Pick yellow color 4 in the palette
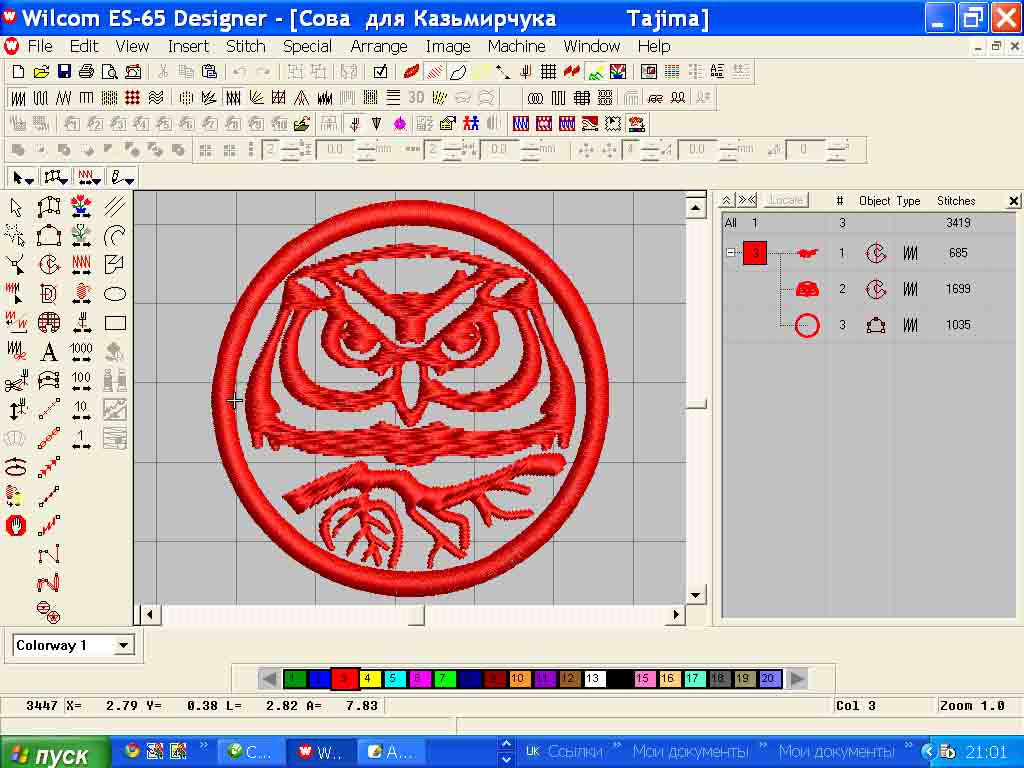1024x768 pixels. click(370, 679)
